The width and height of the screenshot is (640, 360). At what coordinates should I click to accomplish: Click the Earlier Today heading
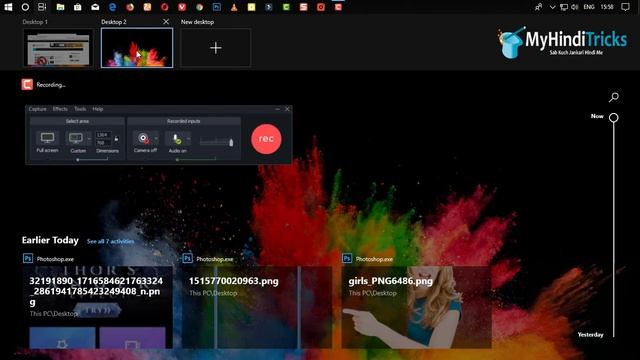pyautogui.click(x=50, y=240)
